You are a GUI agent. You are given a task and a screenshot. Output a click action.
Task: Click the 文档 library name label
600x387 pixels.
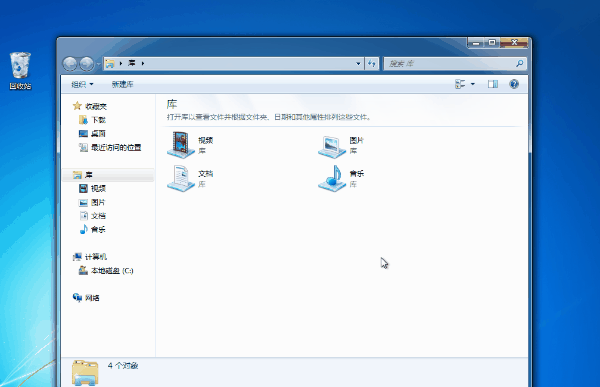[x=206, y=174]
